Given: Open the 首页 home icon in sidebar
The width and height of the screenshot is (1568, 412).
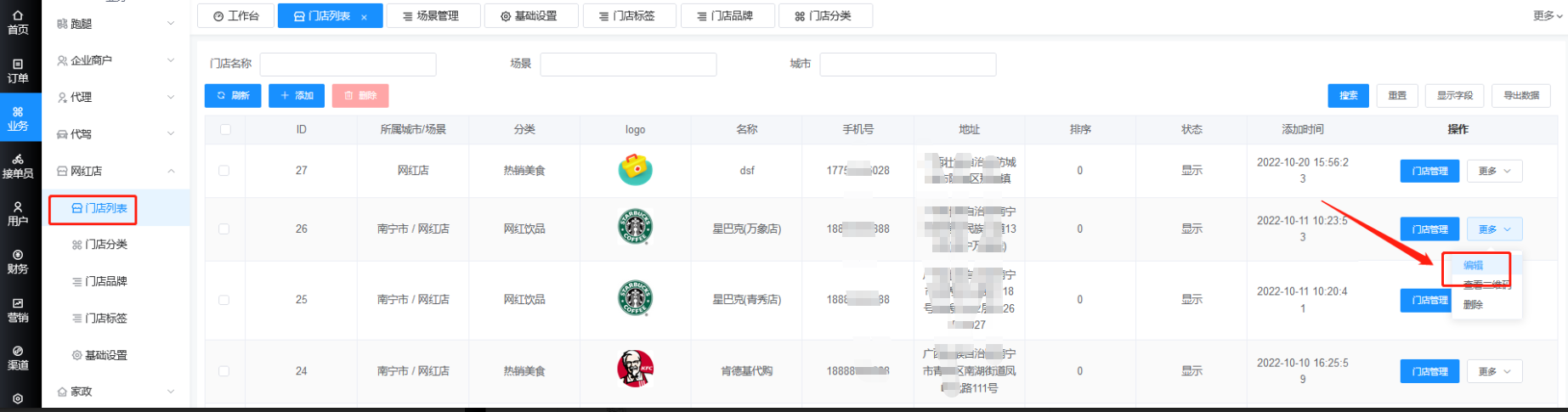Looking at the screenshot, I should [x=18, y=22].
